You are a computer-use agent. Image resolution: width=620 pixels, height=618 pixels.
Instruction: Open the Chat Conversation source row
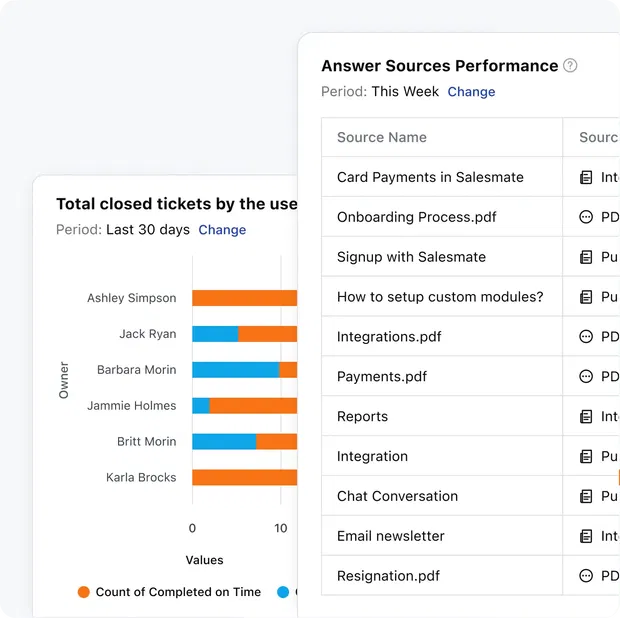coord(397,496)
